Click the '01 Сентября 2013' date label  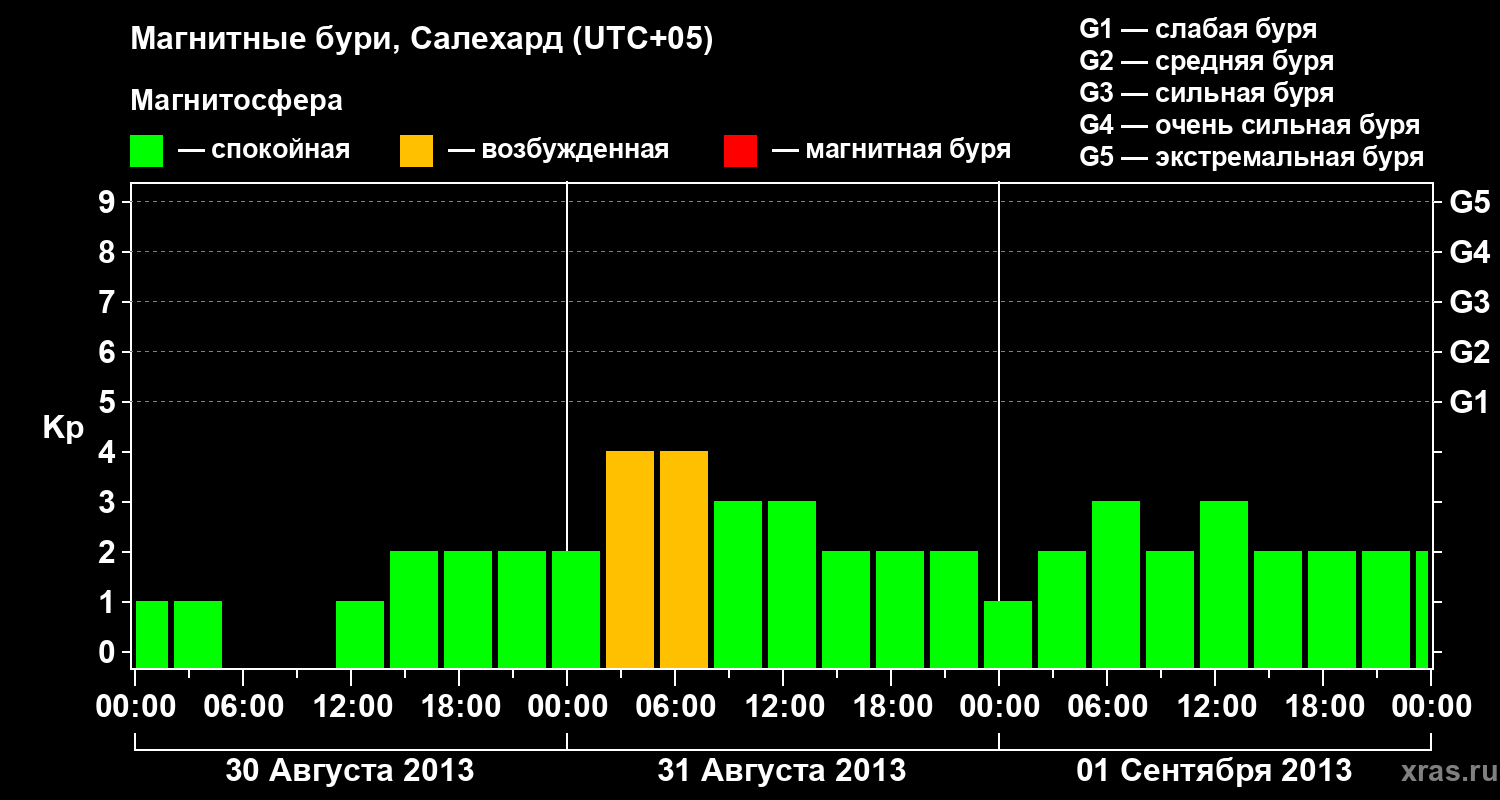tap(1214, 771)
